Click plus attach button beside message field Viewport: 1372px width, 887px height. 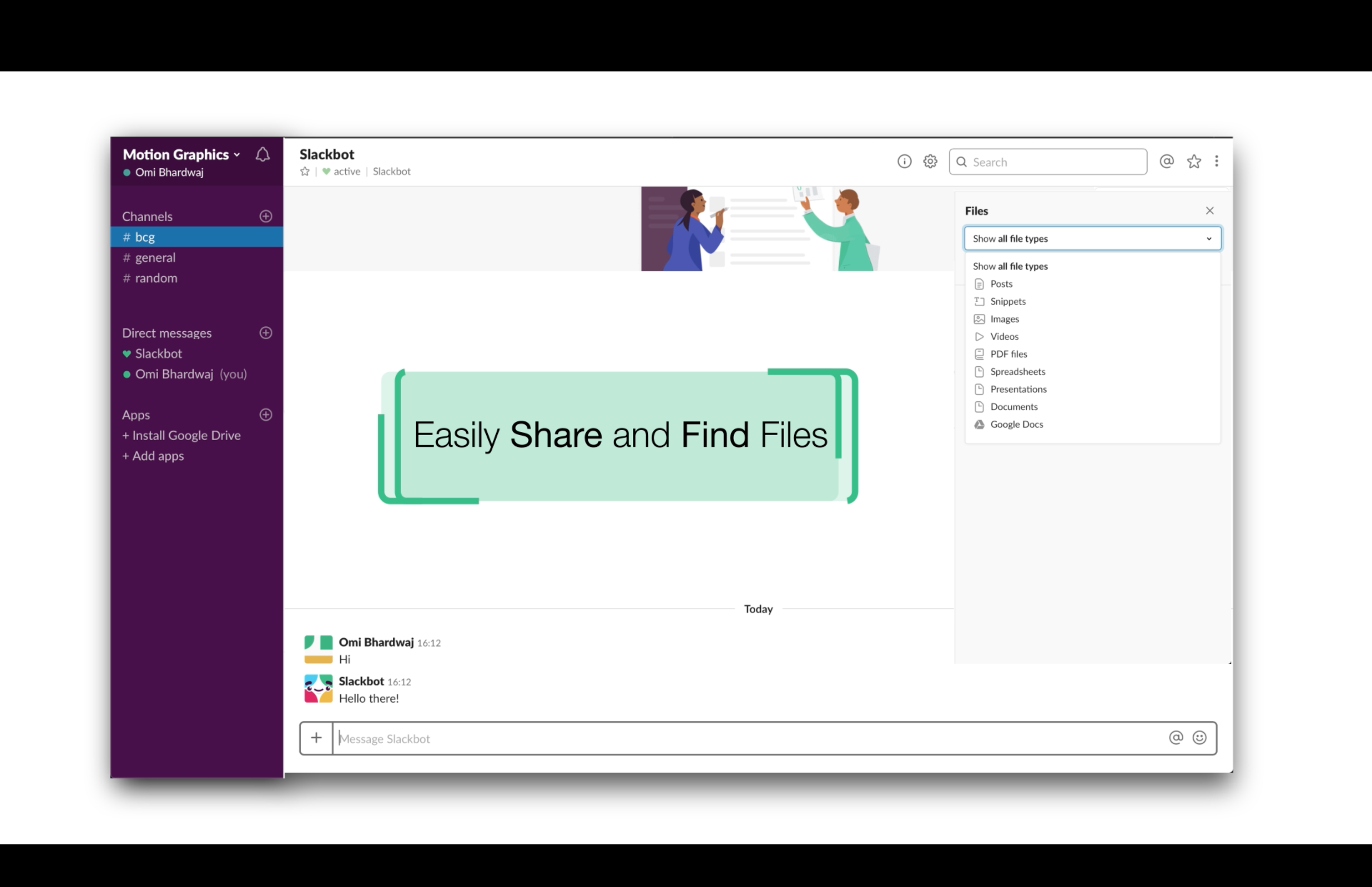pyautogui.click(x=316, y=738)
